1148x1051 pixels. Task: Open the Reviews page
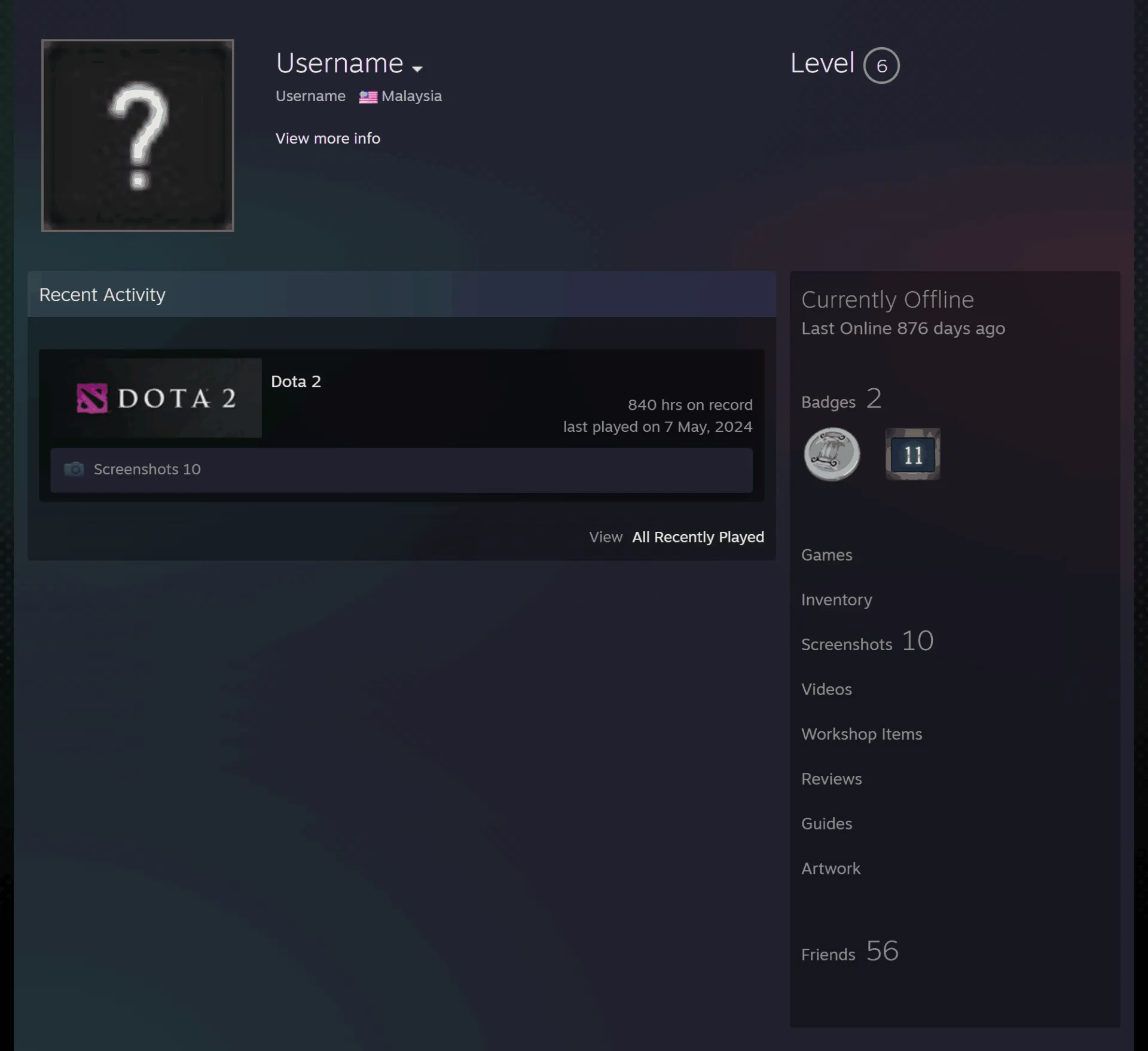(831, 779)
